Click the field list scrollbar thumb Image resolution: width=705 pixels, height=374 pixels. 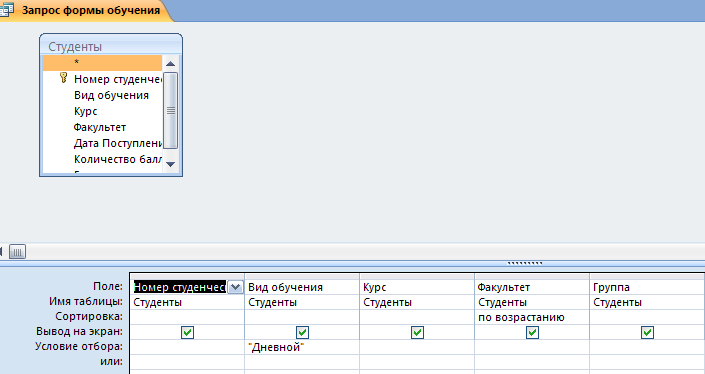coord(170,110)
